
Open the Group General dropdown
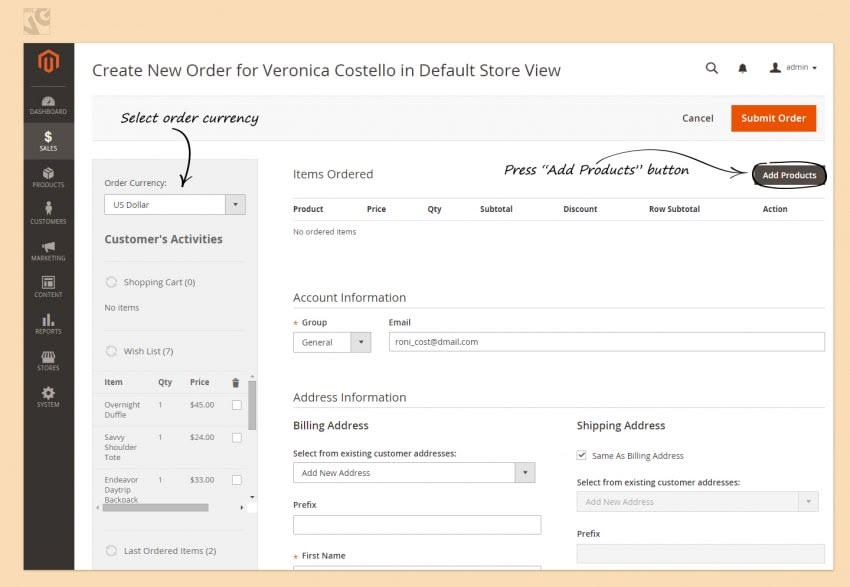tap(332, 343)
